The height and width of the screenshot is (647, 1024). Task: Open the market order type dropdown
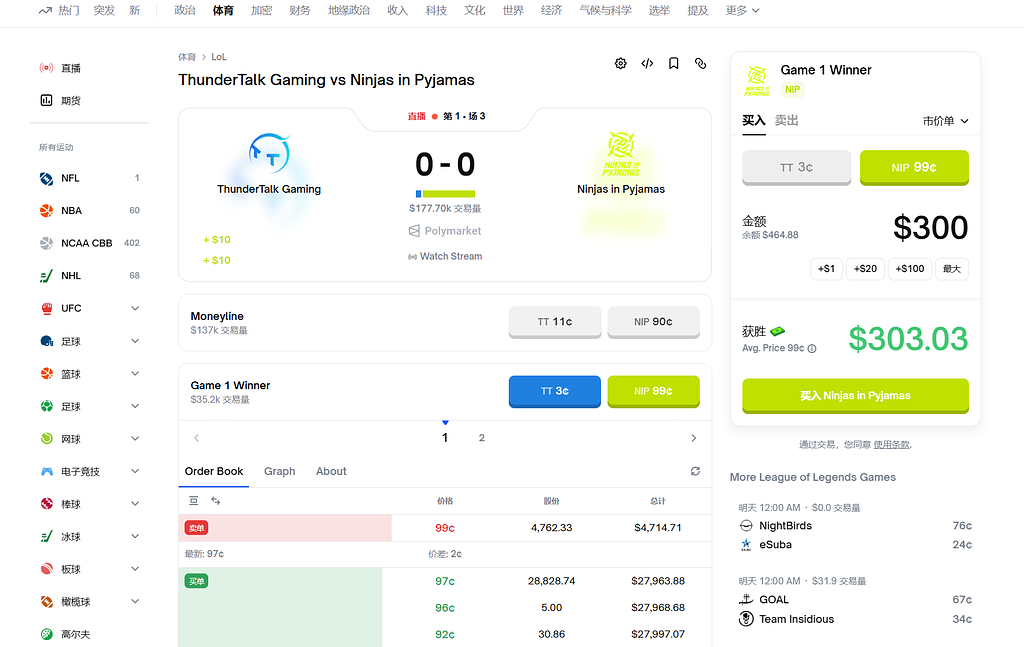(x=945, y=121)
